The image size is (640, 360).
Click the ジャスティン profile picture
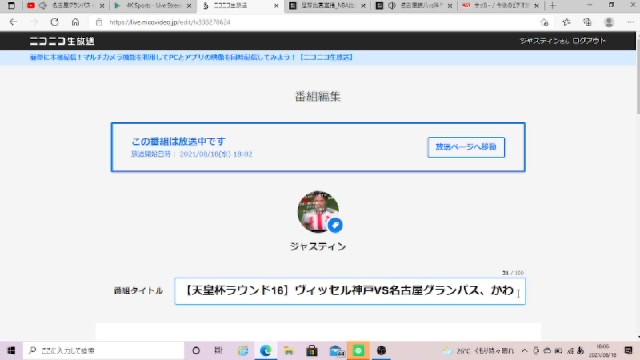tap(318, 211)
